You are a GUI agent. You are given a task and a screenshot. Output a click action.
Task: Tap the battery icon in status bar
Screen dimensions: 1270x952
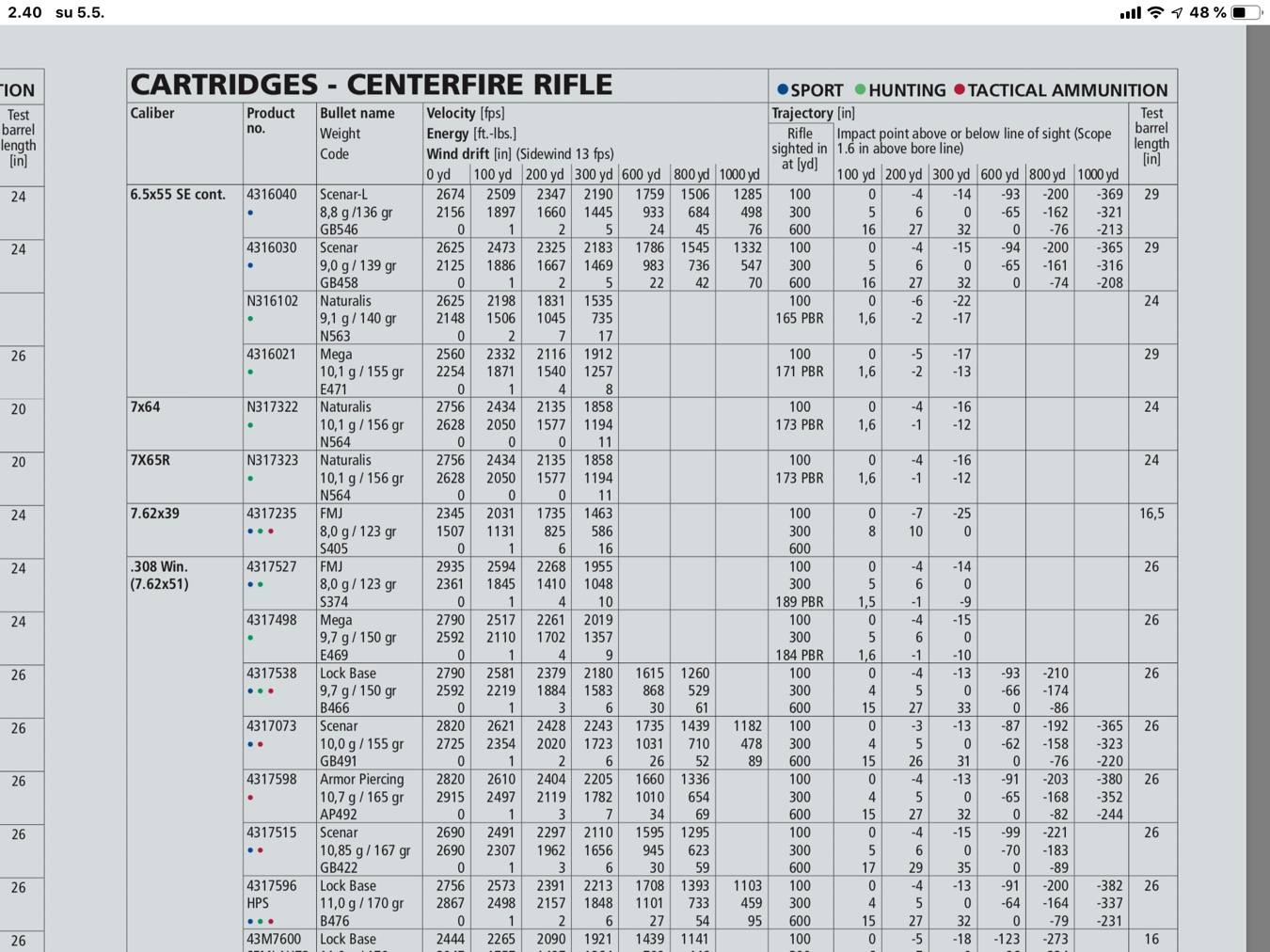(1246, 12)
